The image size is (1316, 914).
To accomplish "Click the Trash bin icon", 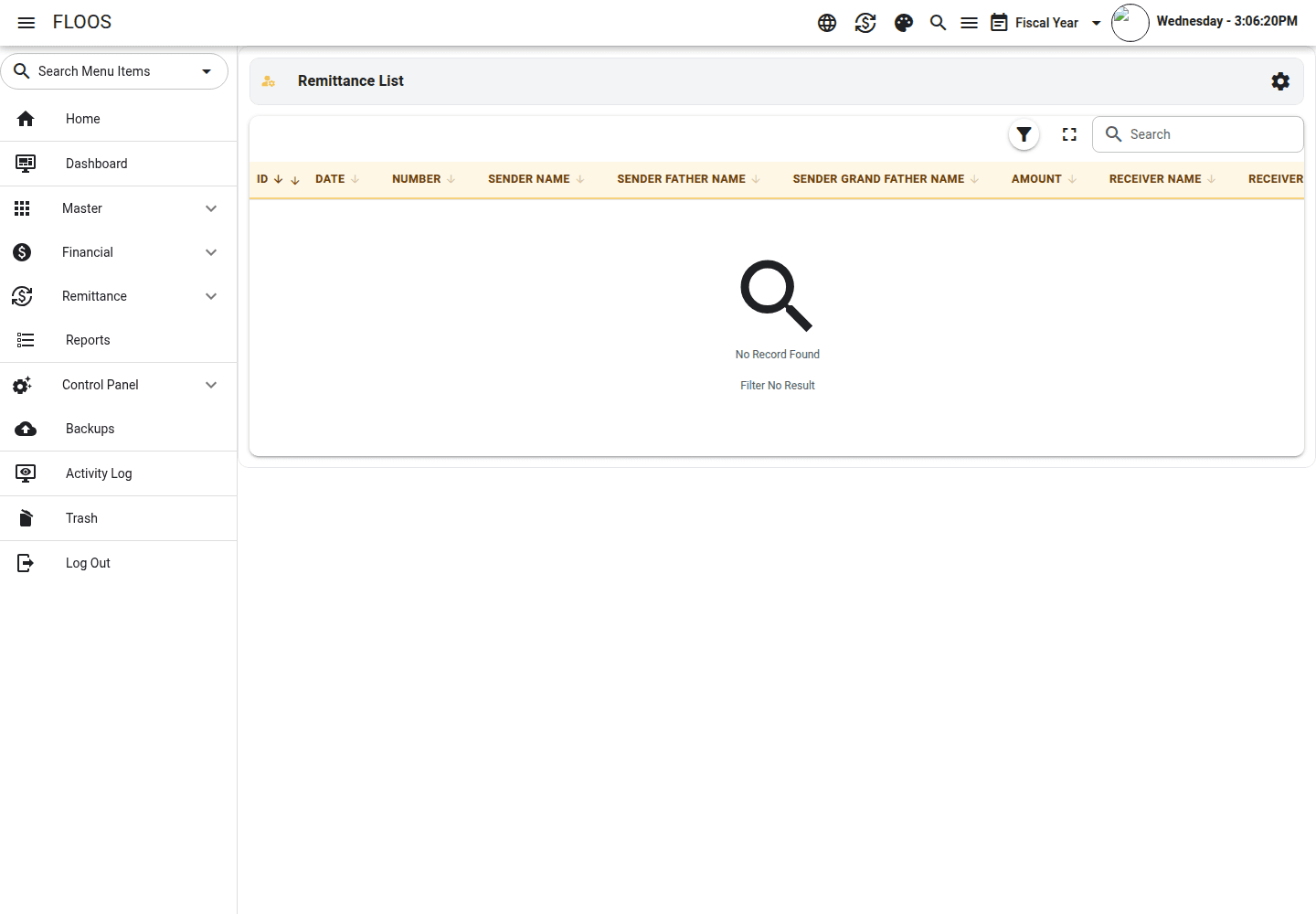I will click(26, 518).
